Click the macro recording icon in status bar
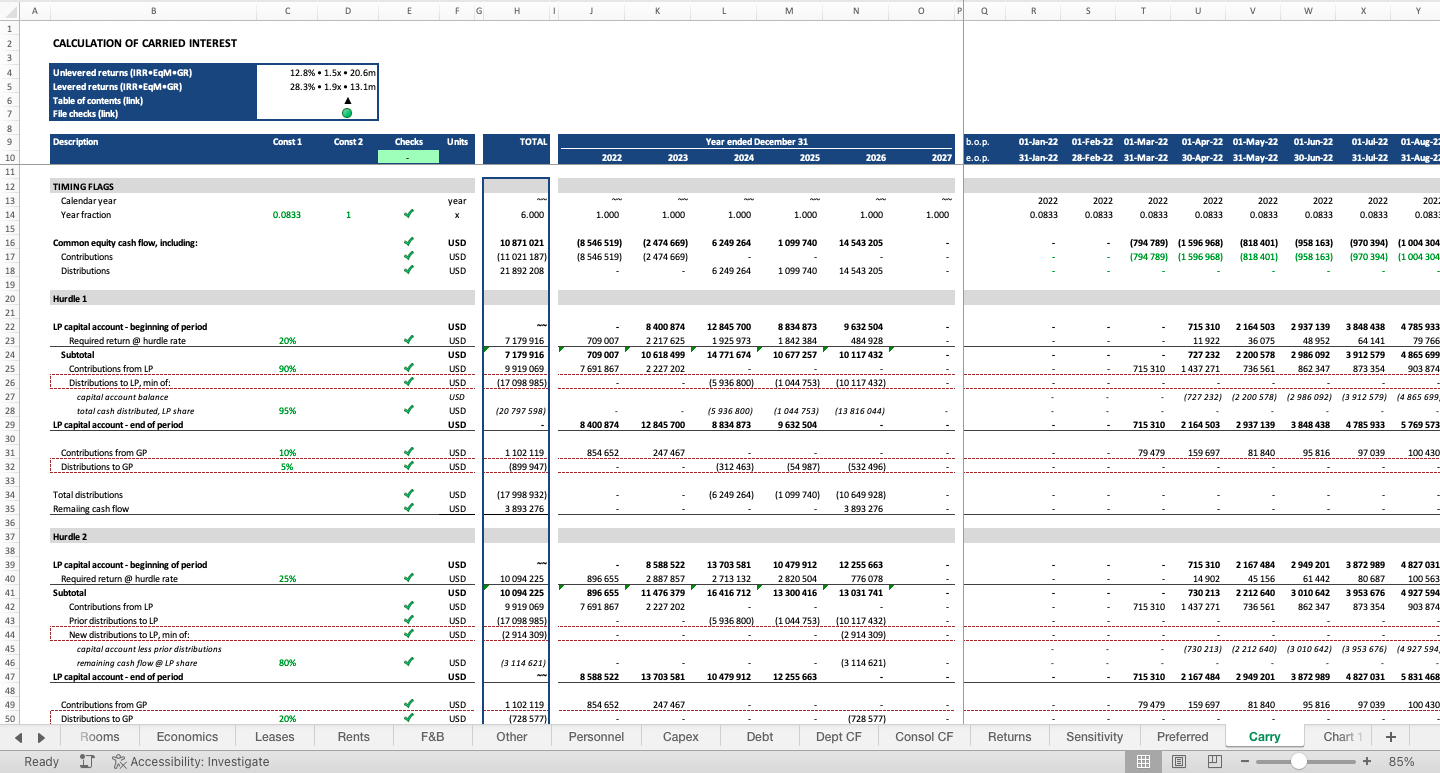This screenshot has height=773, width=1440. (x=87, y=761)
